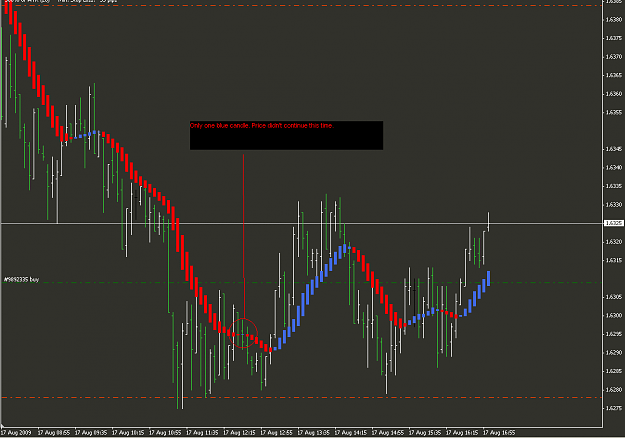Click the '17 Aug 14:15' time axis label
Screen dimensions: 625x438
(350, 433)
